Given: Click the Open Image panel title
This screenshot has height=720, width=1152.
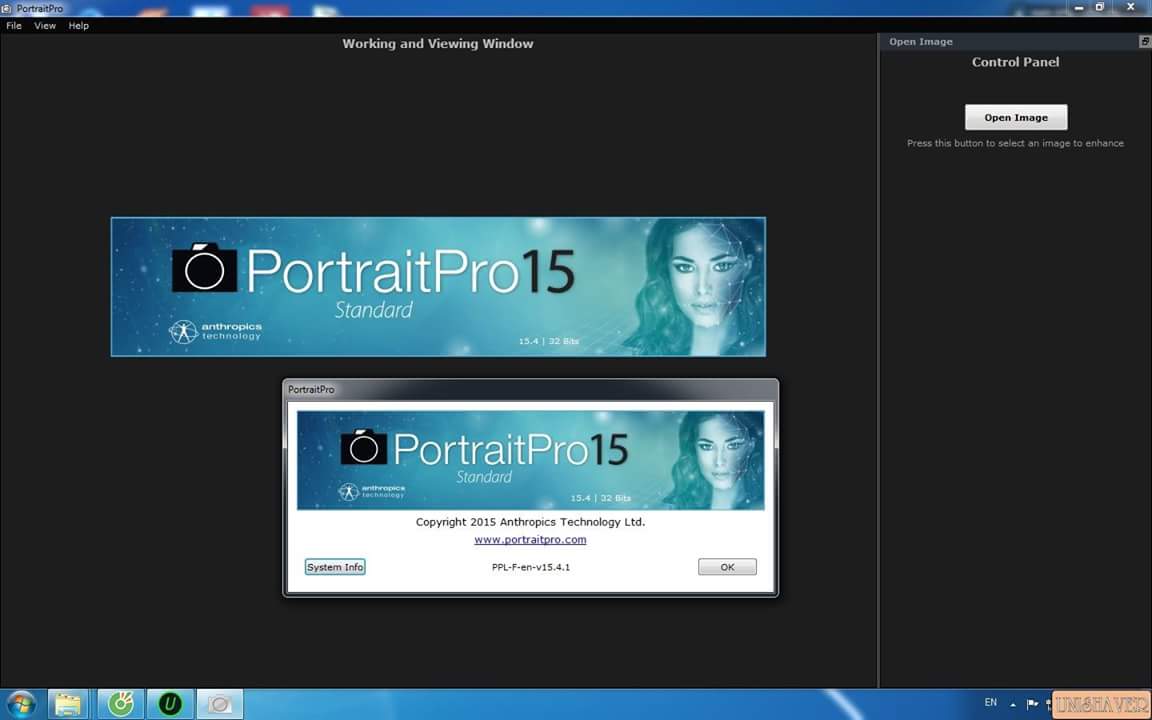Looking at the screenshot, I should [921, 42].
